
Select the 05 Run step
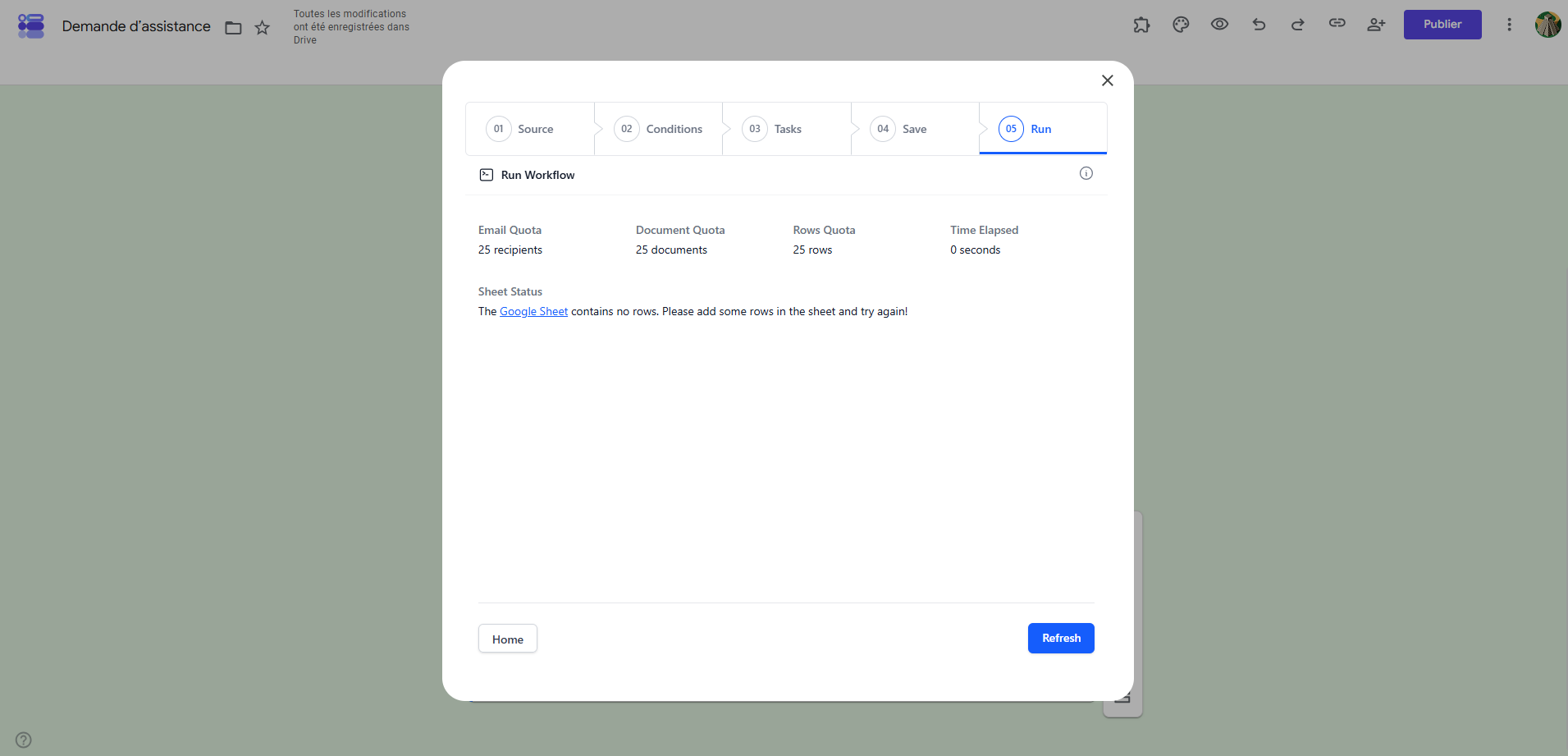[1043, 129]
